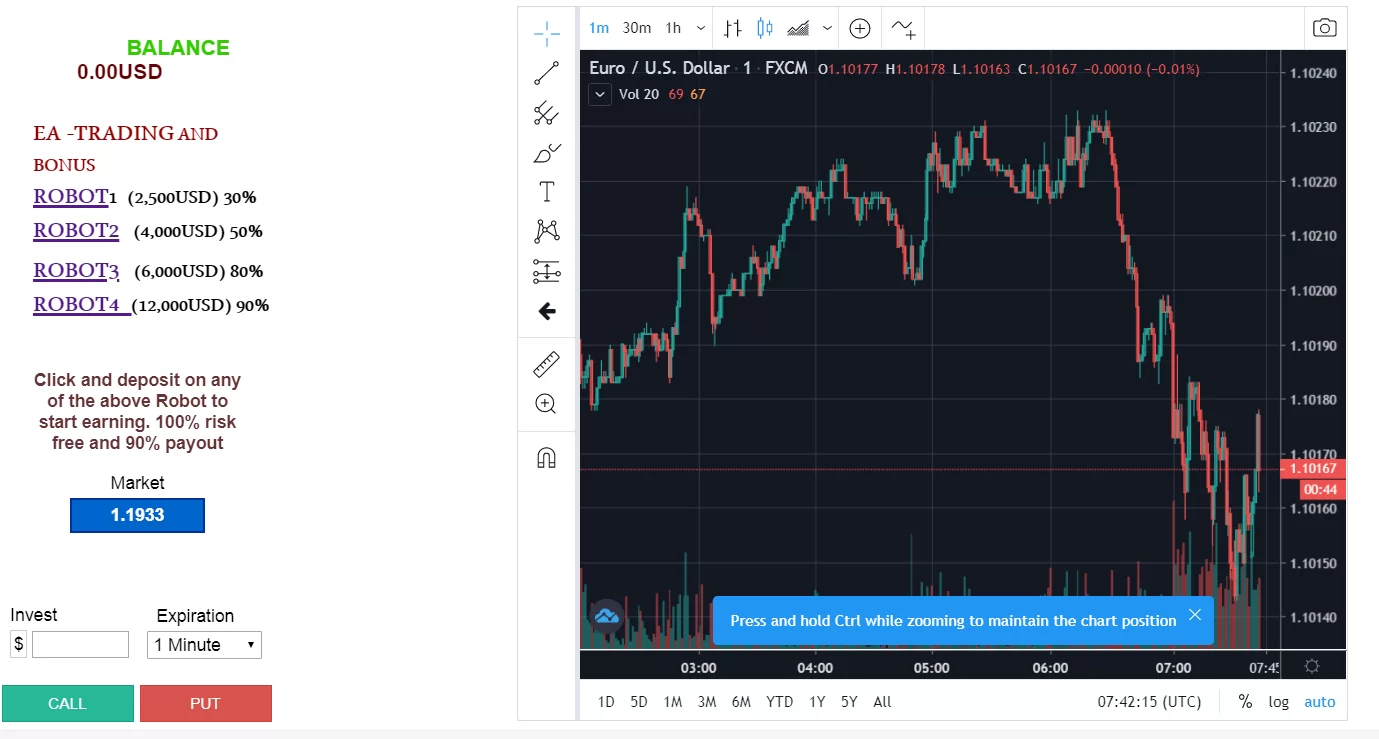Click the green CALL button
Viewport: 1379px width, 739px height.
(68, 703)
